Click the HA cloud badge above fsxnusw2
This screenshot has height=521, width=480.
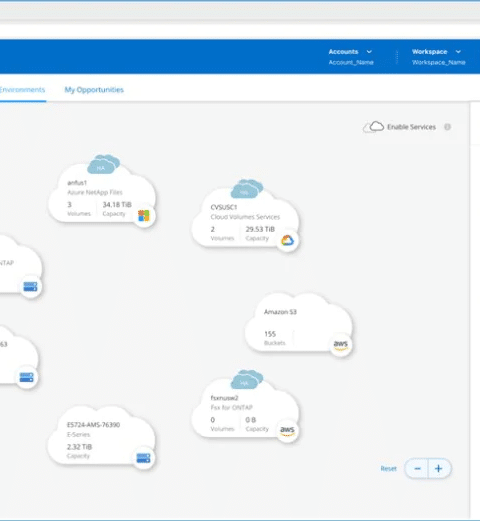(247, 380)
